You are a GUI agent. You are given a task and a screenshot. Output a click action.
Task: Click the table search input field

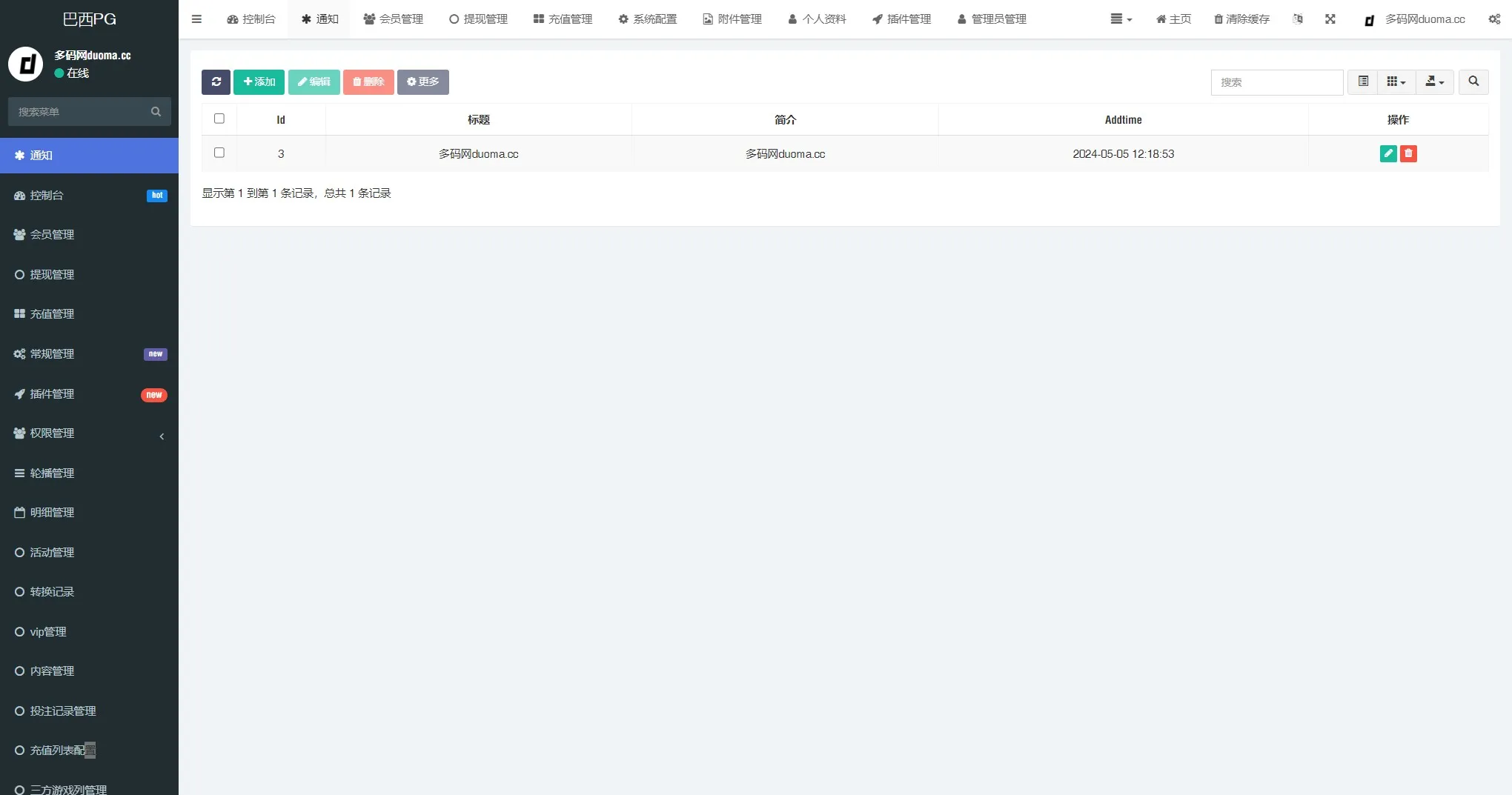point(1276,82)
